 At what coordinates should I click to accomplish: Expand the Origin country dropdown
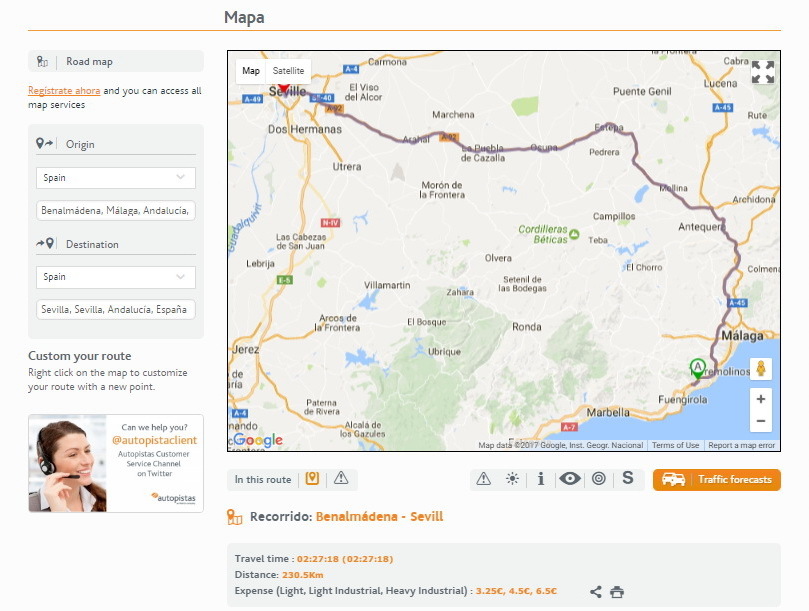coord(116,178)
